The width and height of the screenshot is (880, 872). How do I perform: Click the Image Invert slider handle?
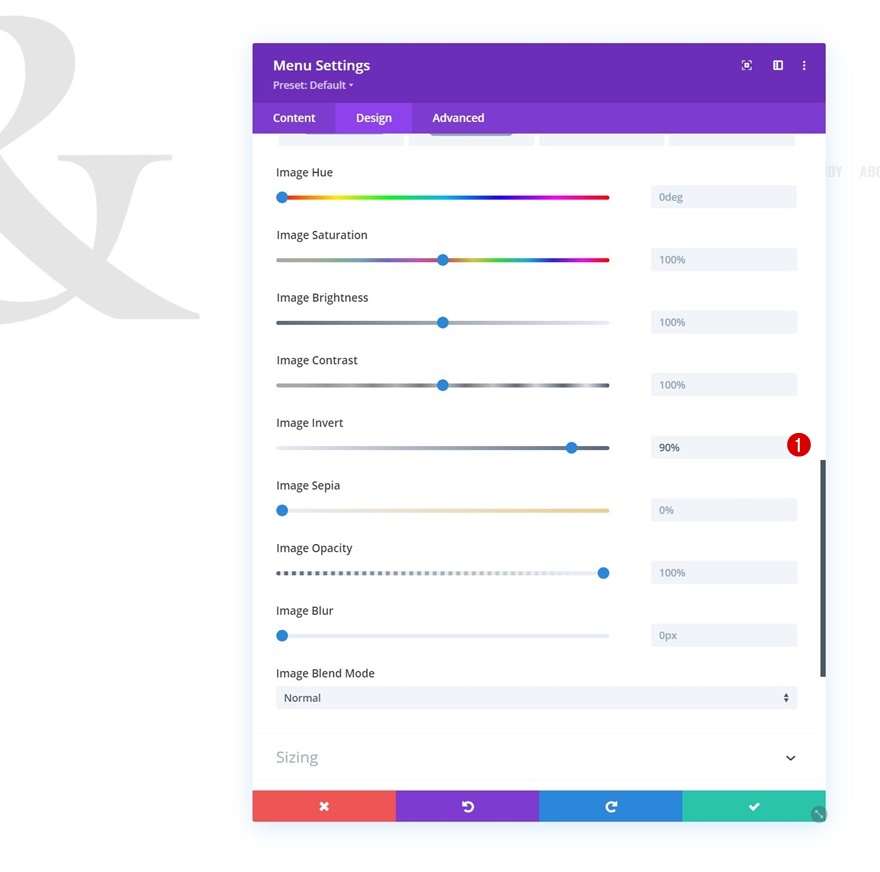pos(571,448)
